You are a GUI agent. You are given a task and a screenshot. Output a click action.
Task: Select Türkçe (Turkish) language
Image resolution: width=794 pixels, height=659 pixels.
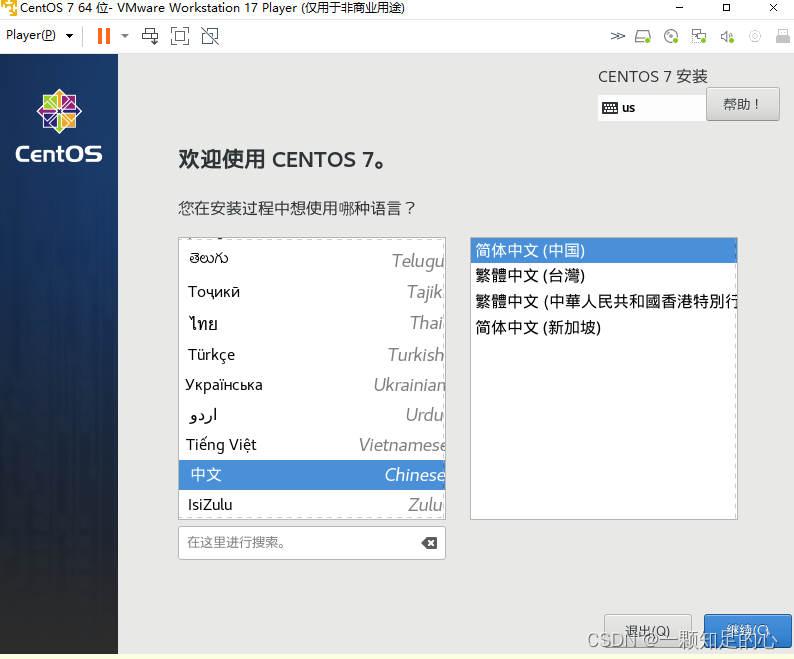click(312, 355)
